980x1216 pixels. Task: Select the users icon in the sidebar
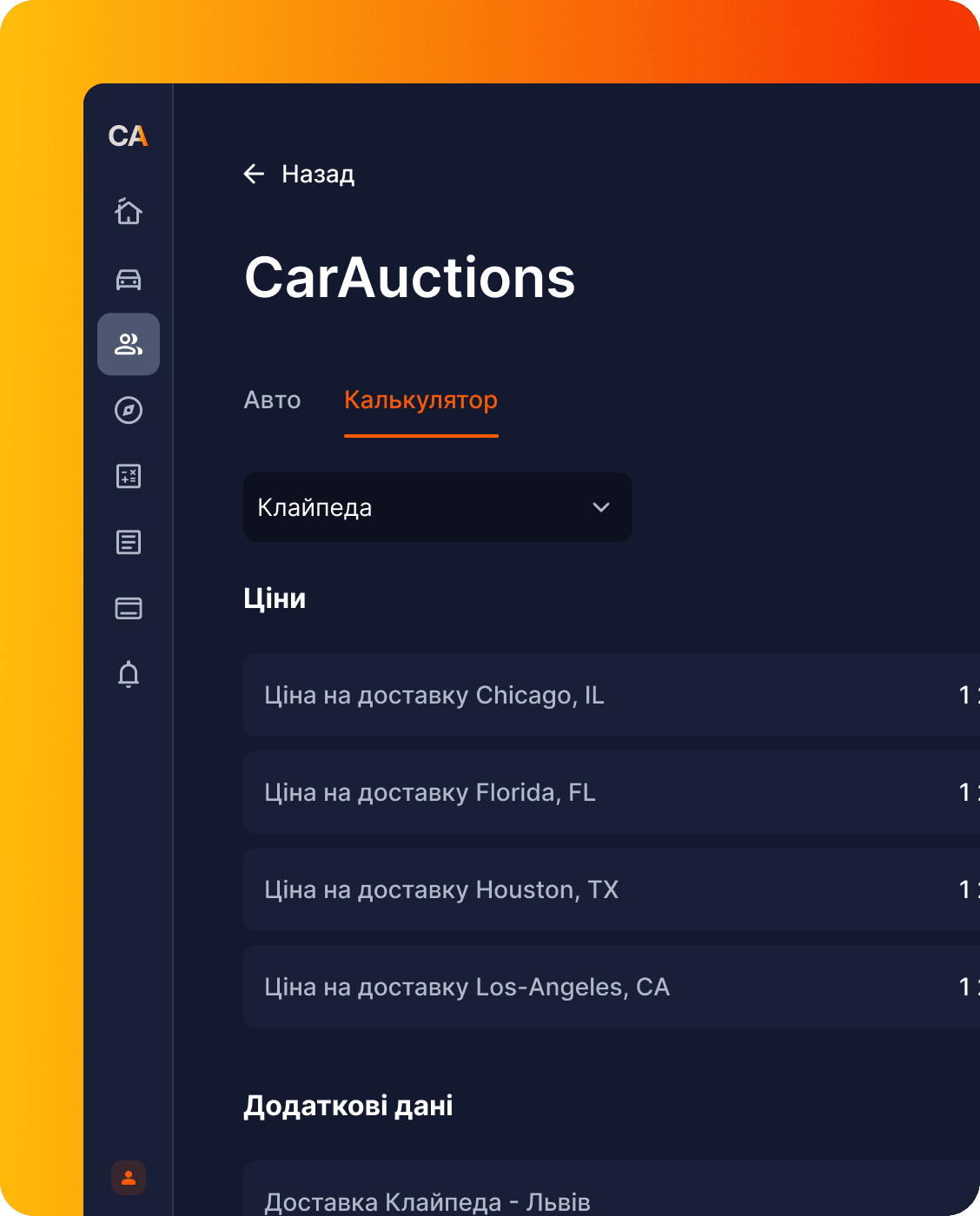(129, 345)
